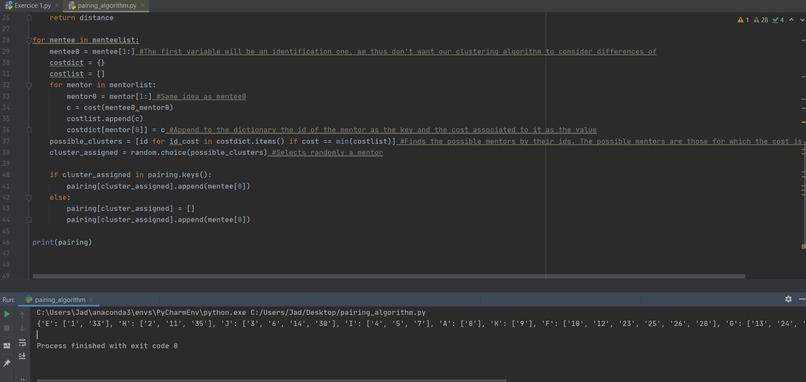Close the Exercice 1.py tab
Screen dimensions: 806x382
(57, 6)
